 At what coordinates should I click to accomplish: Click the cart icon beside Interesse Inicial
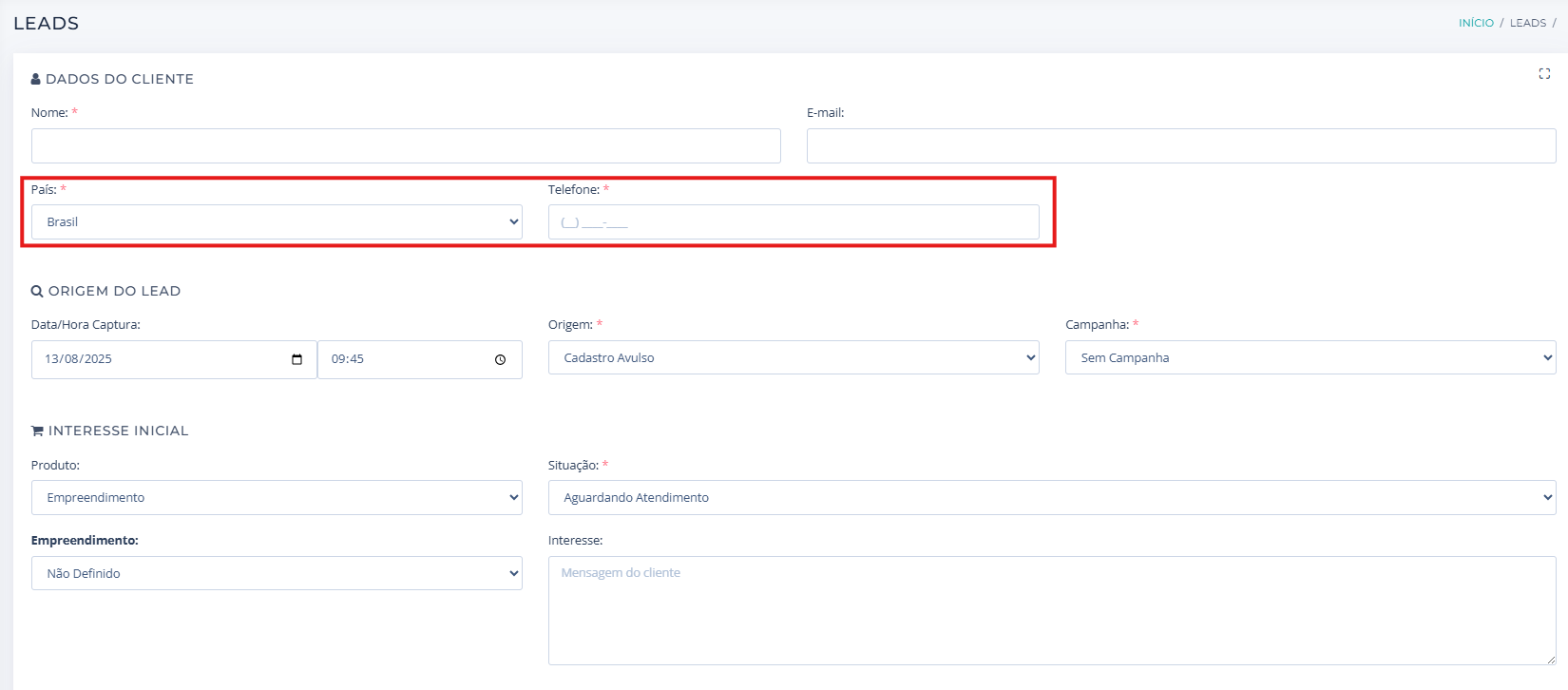point(37,431)
